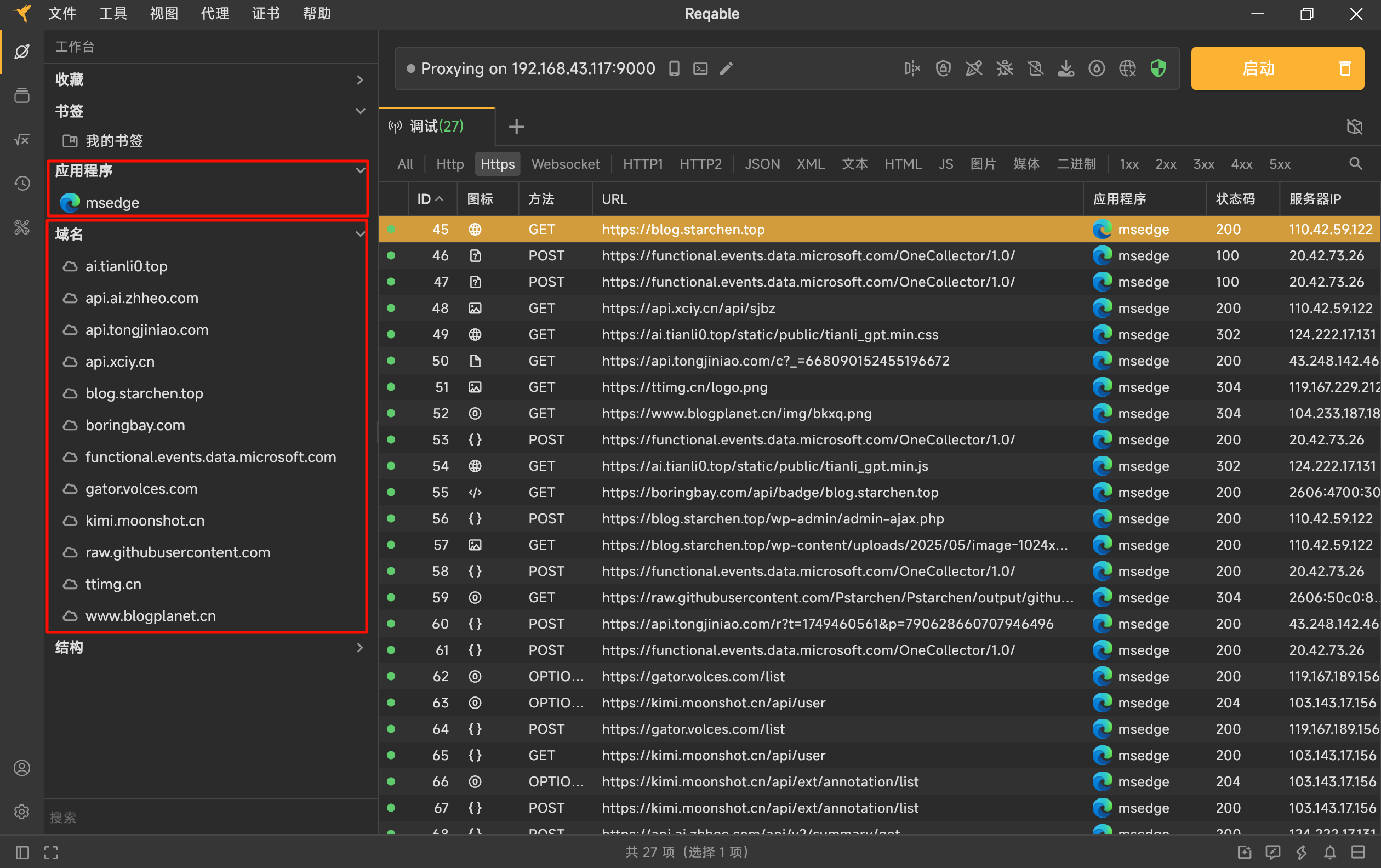Select request https://ttimg.cn/logo.png
Viewport: 1381px width, 868px height.
tap(879, 387)
